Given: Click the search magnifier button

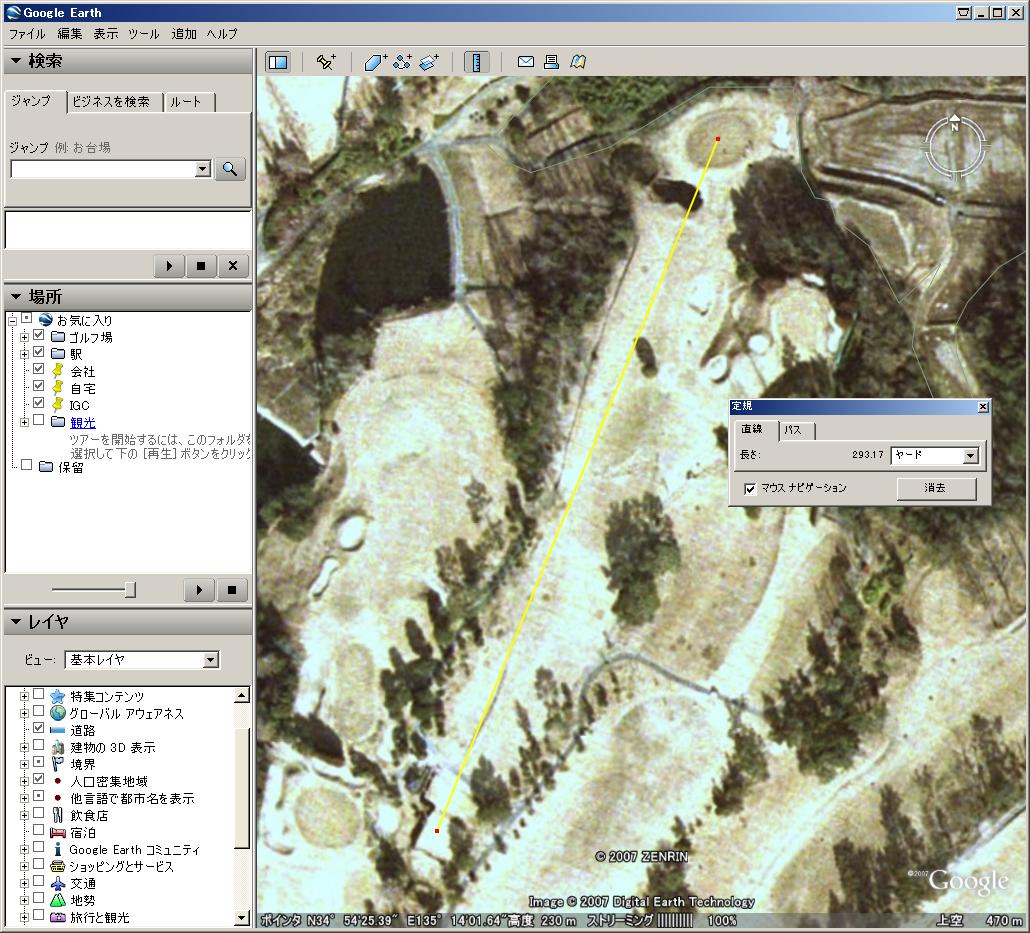Looking at the screenshot, I should [x=230, y=169].
